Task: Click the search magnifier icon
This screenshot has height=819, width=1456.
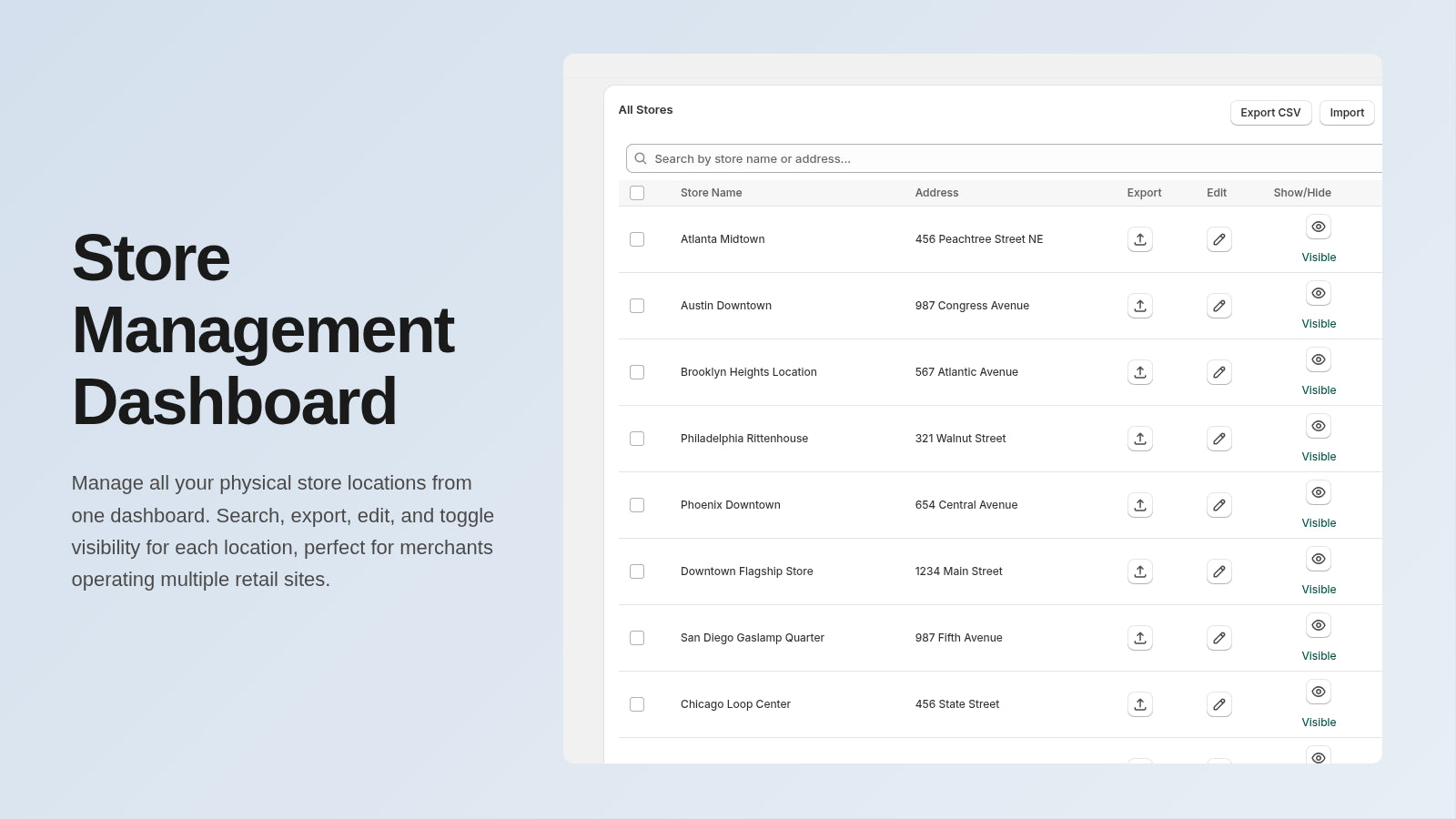Action: [641, 158]
